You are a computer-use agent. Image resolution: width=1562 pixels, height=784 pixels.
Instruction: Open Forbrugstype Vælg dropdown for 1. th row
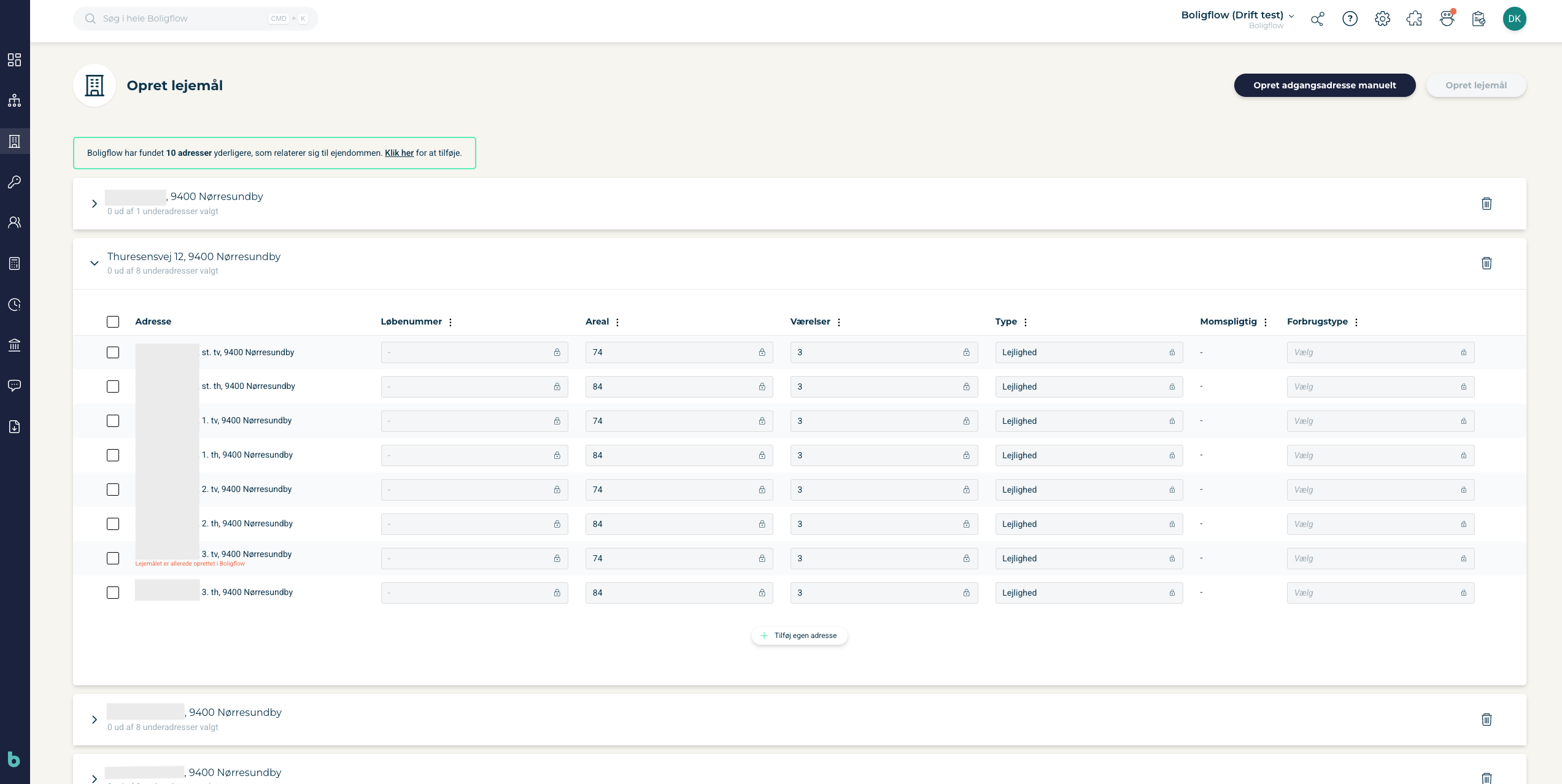click(1380, 455)
